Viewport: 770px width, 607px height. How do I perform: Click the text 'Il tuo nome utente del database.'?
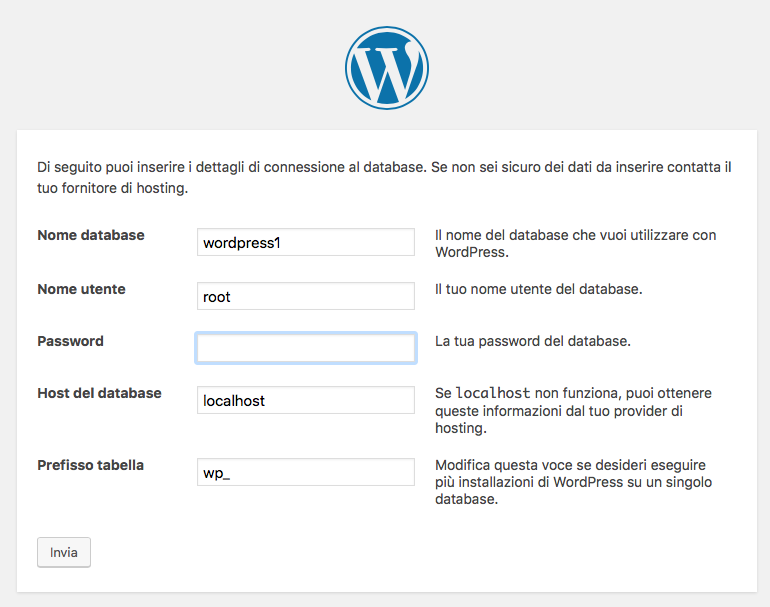[x=539, y=289]
